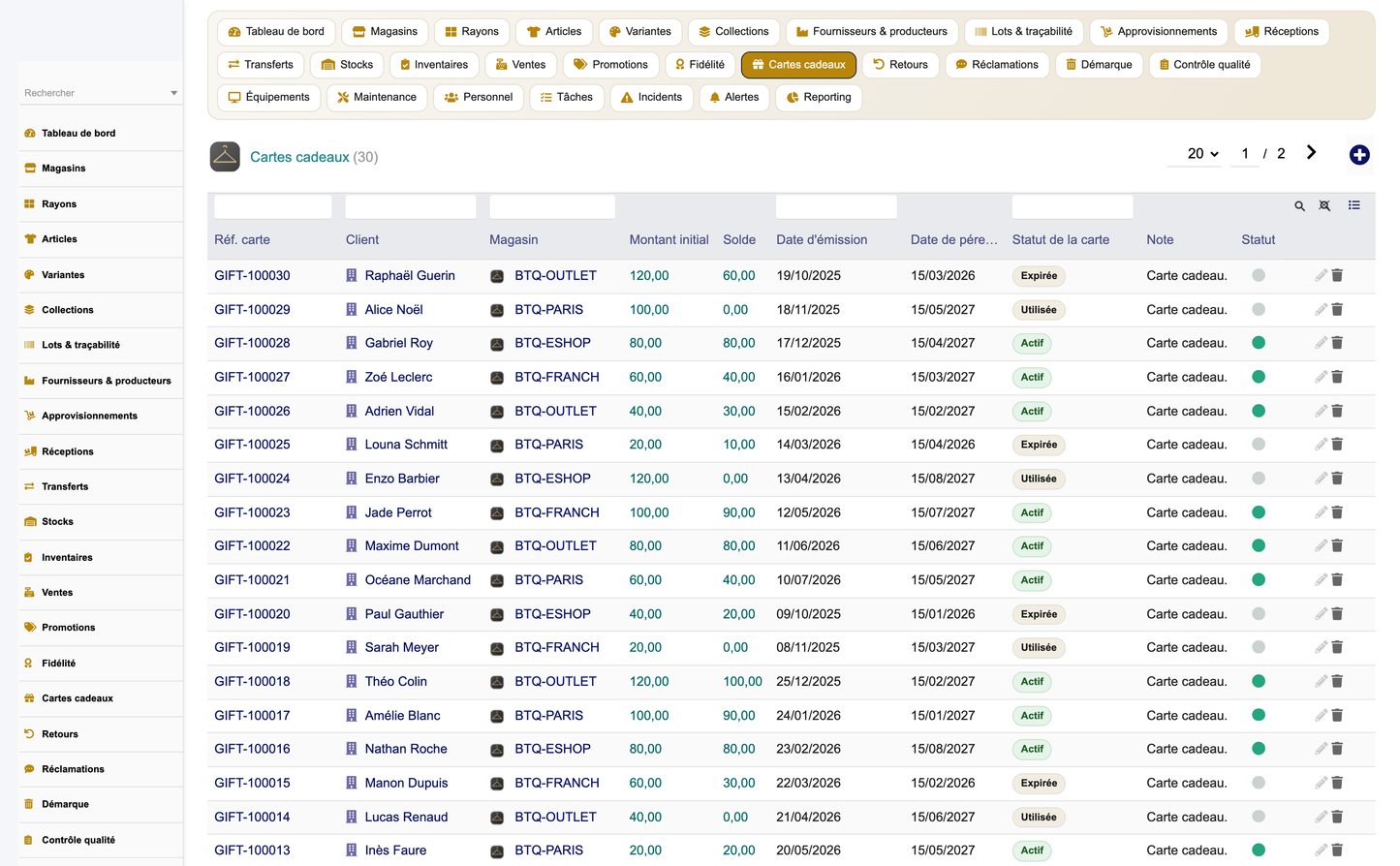Click the blue plus add-card icon
The image size is (1400, 866).
(x=1359, y=155)
